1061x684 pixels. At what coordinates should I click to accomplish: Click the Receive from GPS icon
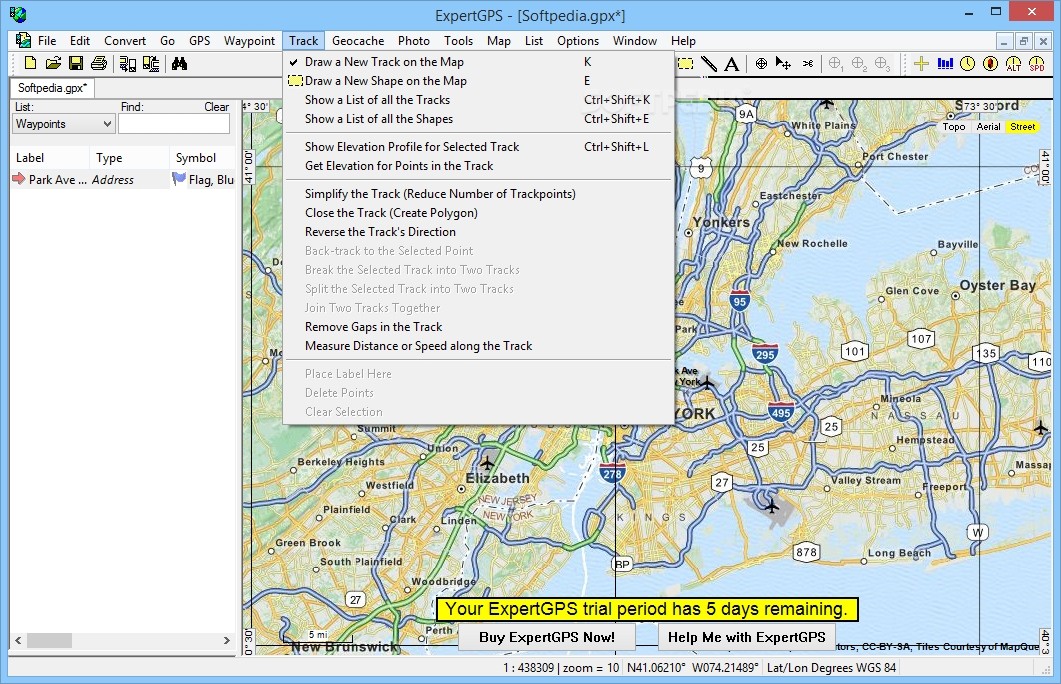pos(128,64)
